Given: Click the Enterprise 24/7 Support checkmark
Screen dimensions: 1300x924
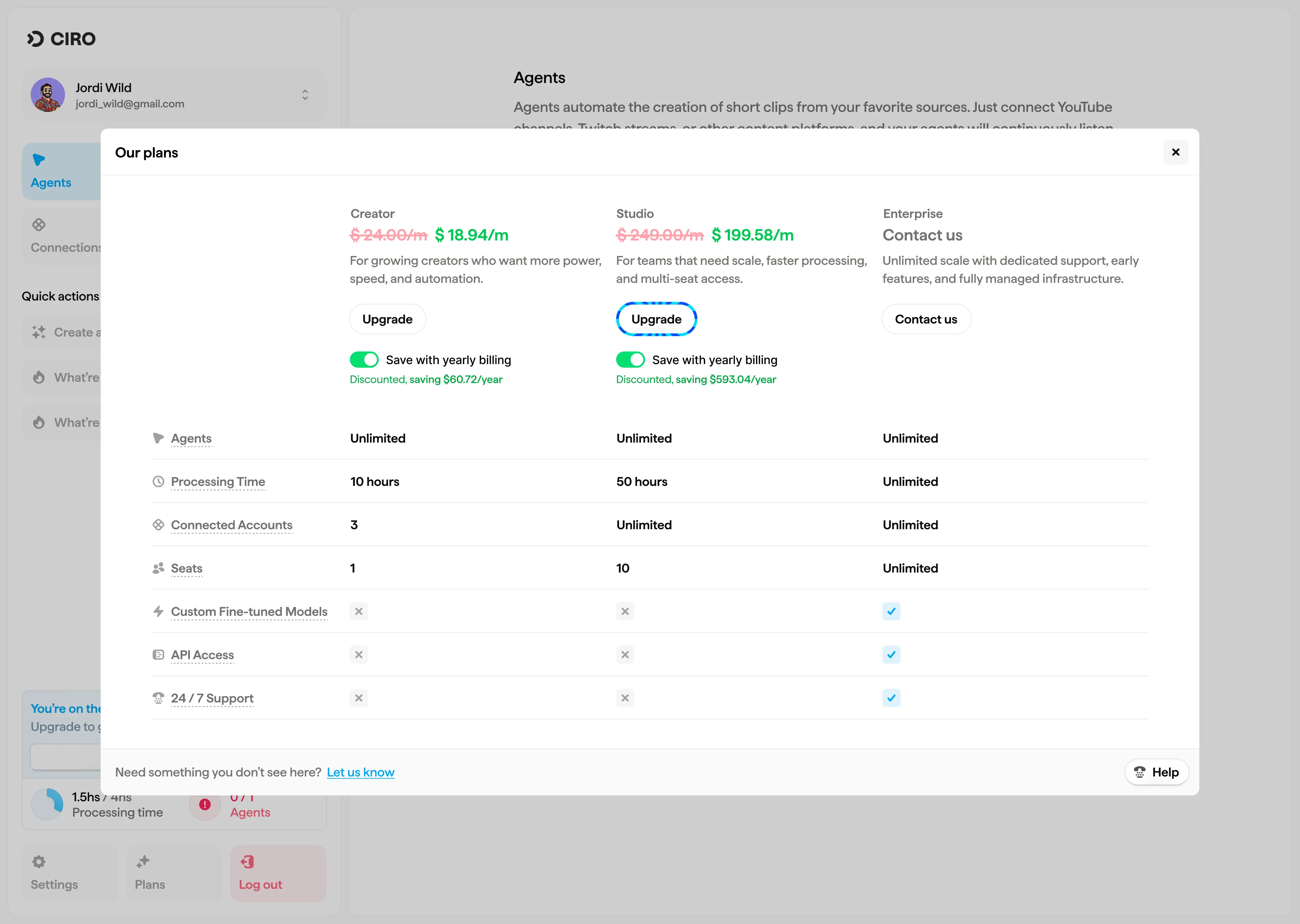Looking at the screenshot, I should coord(891,698).
